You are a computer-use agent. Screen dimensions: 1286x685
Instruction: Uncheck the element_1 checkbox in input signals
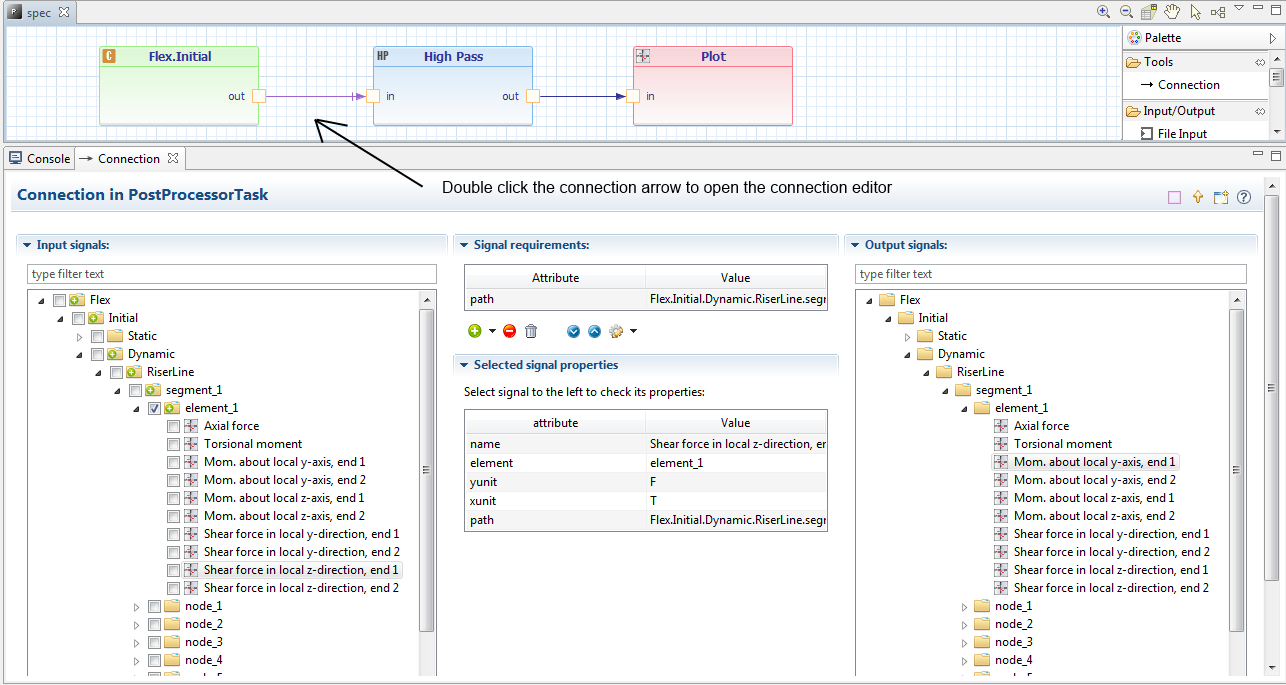[154, 408]
